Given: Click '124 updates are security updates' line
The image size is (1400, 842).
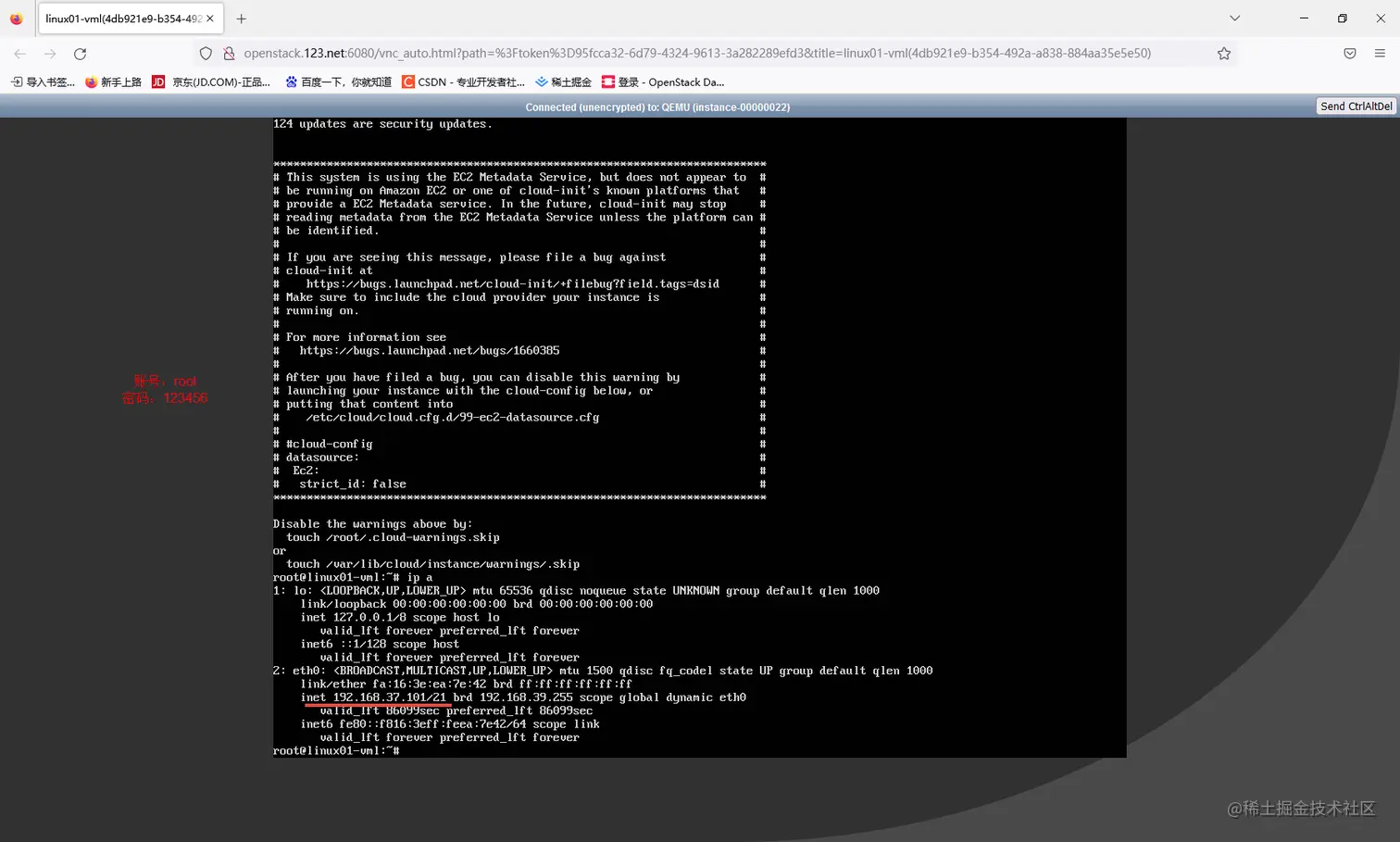Looking at the screenshot, I should (x=382, y=124).
